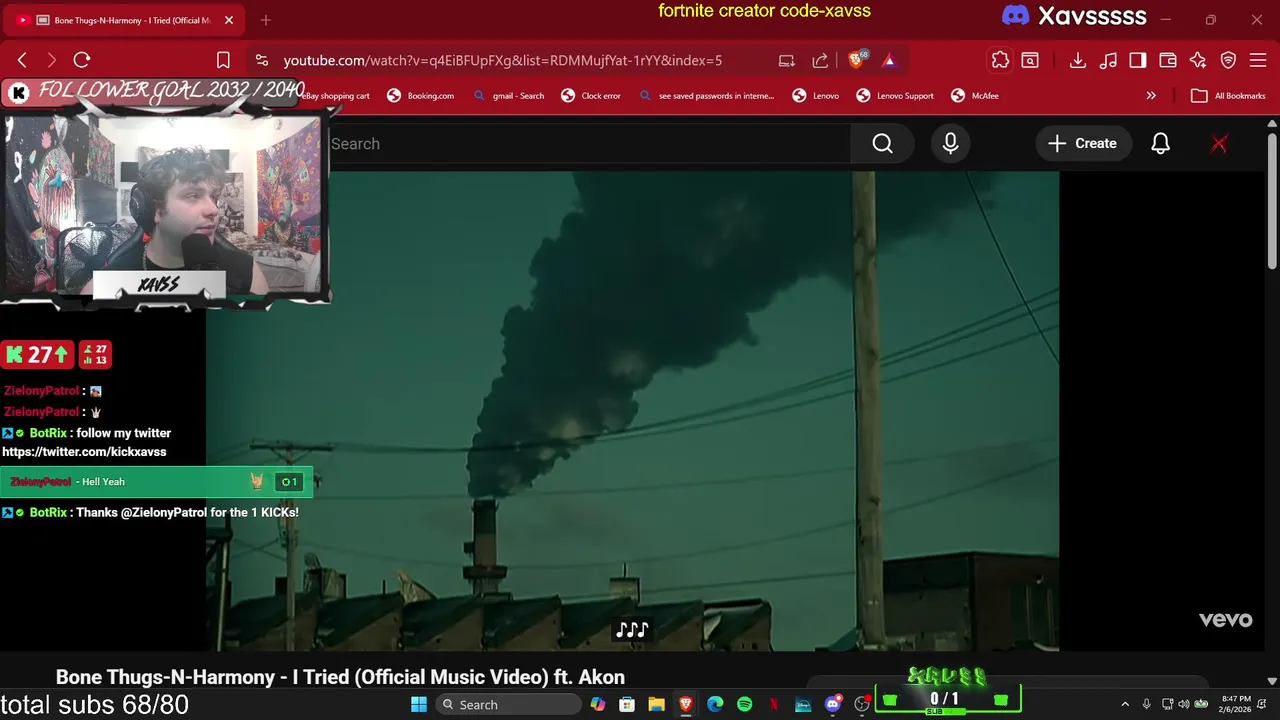
Task: Expand hidden bookmarks chevron
Action: tap(1151, 96)
